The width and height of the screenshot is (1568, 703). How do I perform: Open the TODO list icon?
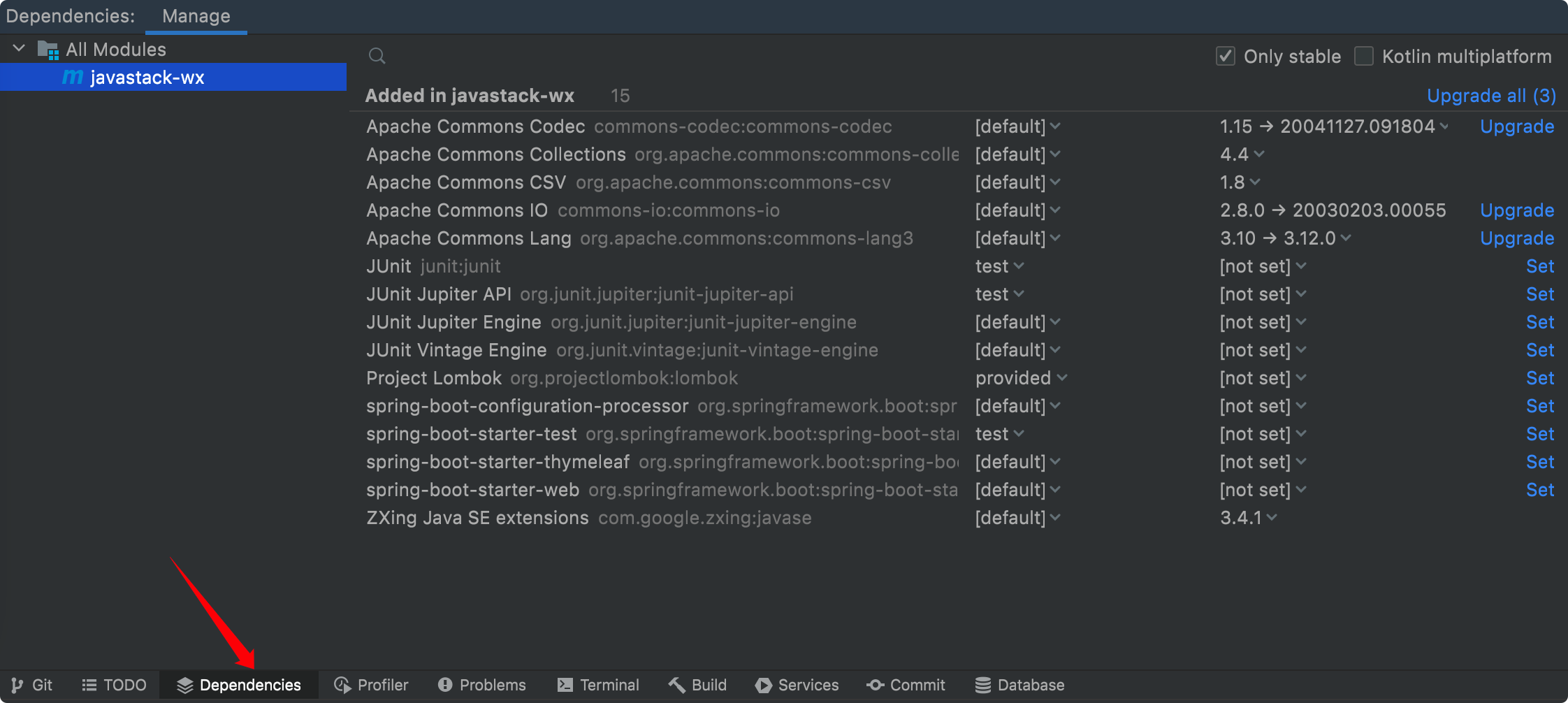pos(89,686)
